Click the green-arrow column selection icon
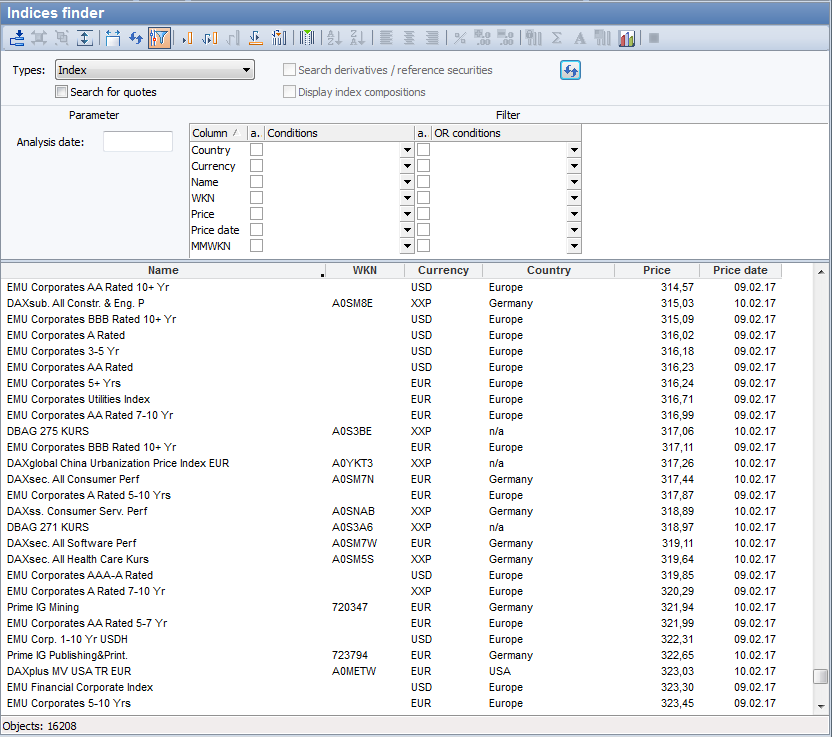832x737 pixels. 307,38
